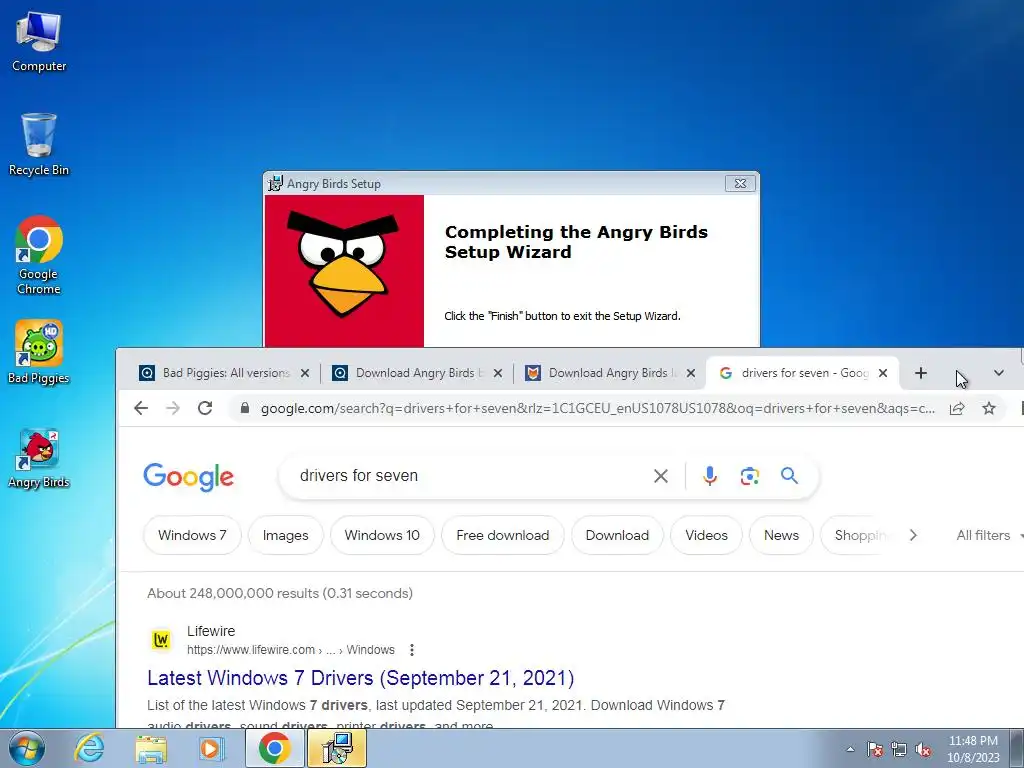Select the Google Chrome desktop shortcut

(39, 255)
